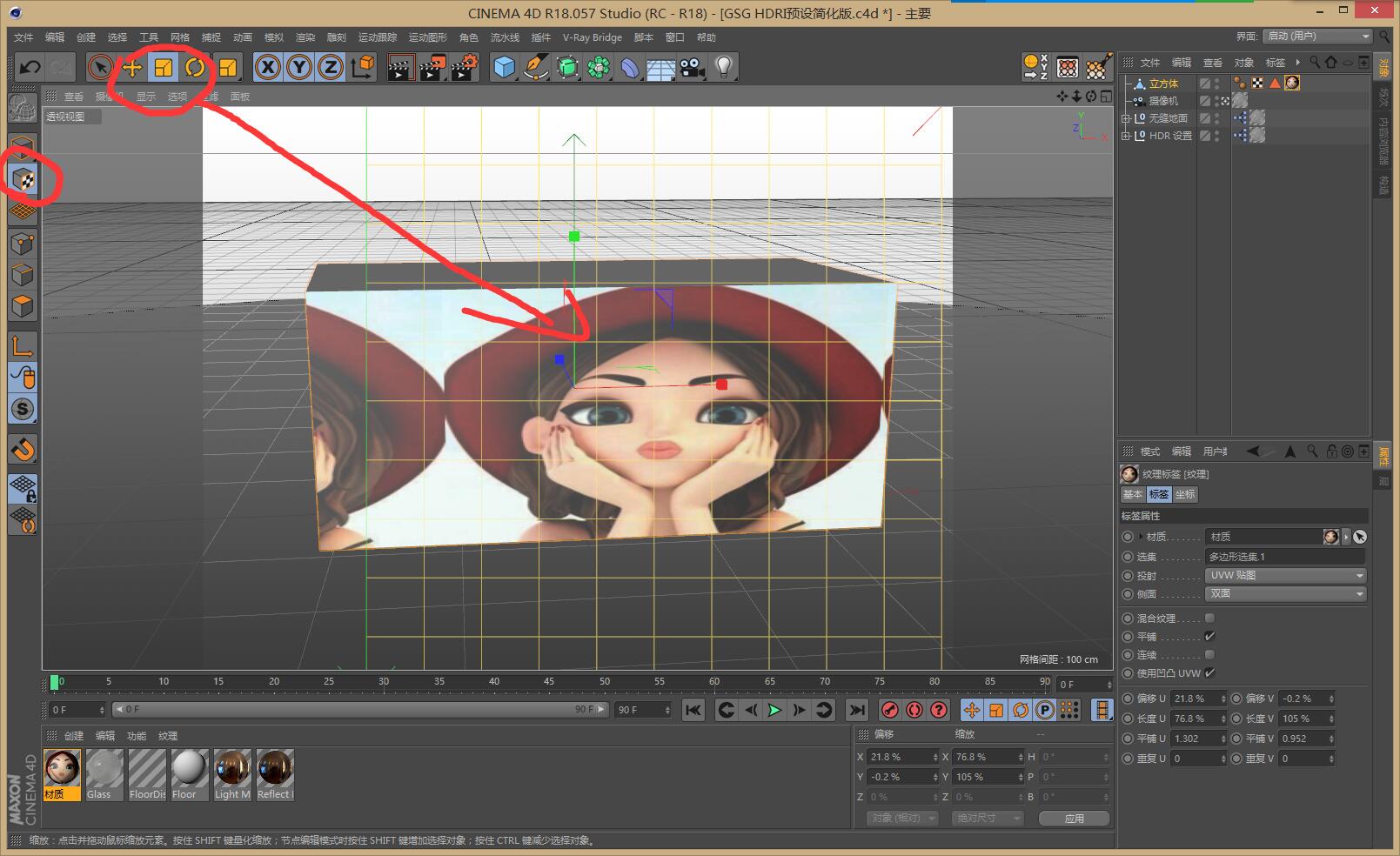The image size is (1400, 856).
Task: Expand the 材质 property triangle
Action: 1141,537
